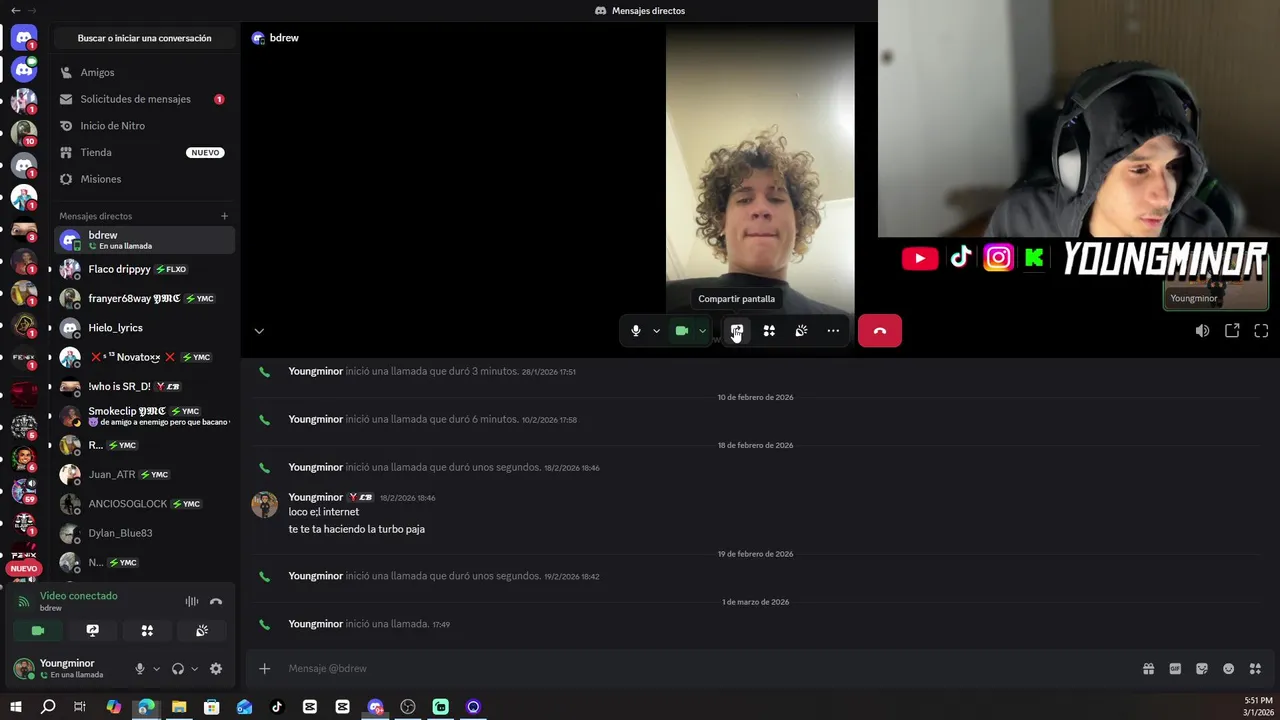1280x720 pixels.
Task: Open soundboard from voice panel button
Action: 202,631
